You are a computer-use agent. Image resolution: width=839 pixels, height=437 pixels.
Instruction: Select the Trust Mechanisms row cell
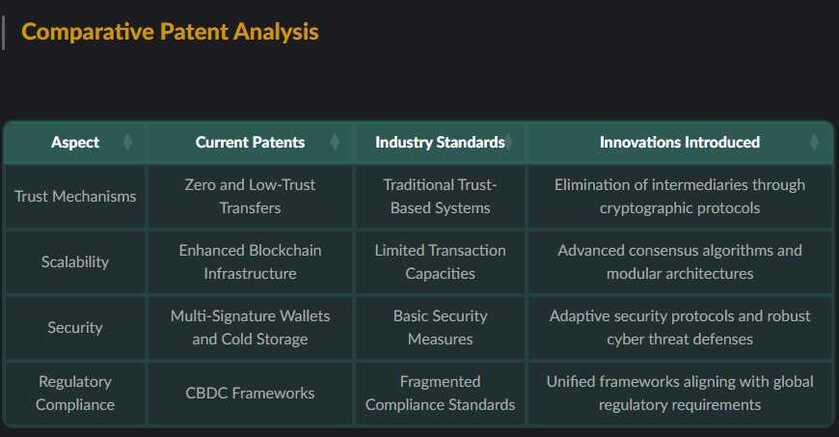(x=75, y=196)
